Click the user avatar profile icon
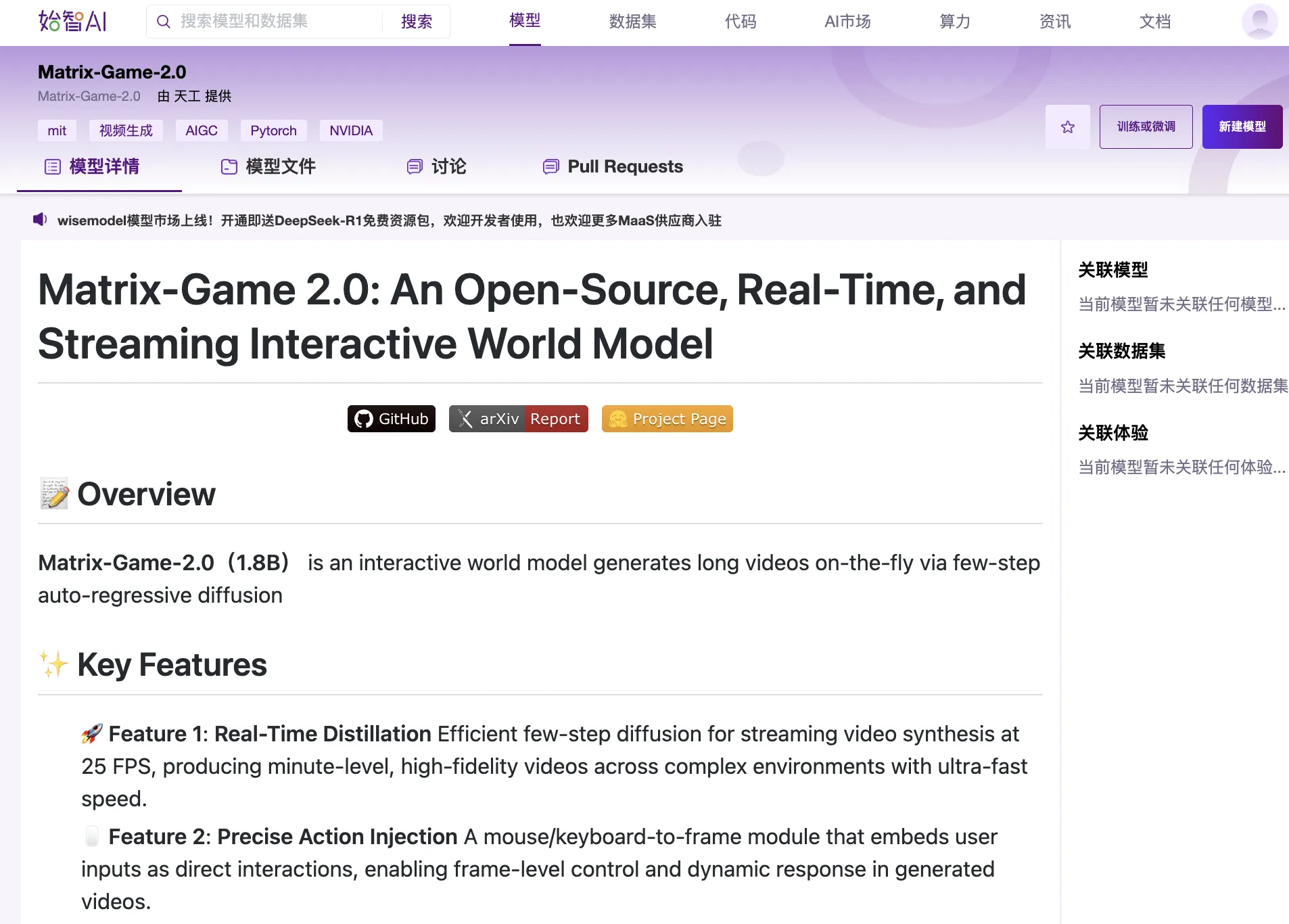The image size is (1289, 924). [1259, 22]
